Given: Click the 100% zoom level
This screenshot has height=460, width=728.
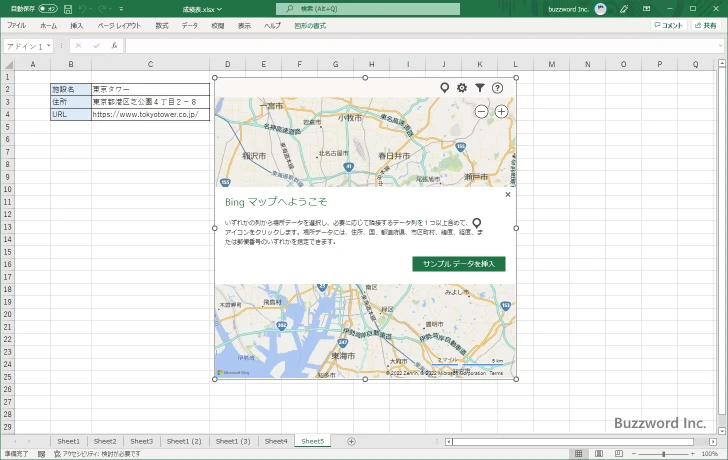Looking at the screenshot, I should 709,454.
